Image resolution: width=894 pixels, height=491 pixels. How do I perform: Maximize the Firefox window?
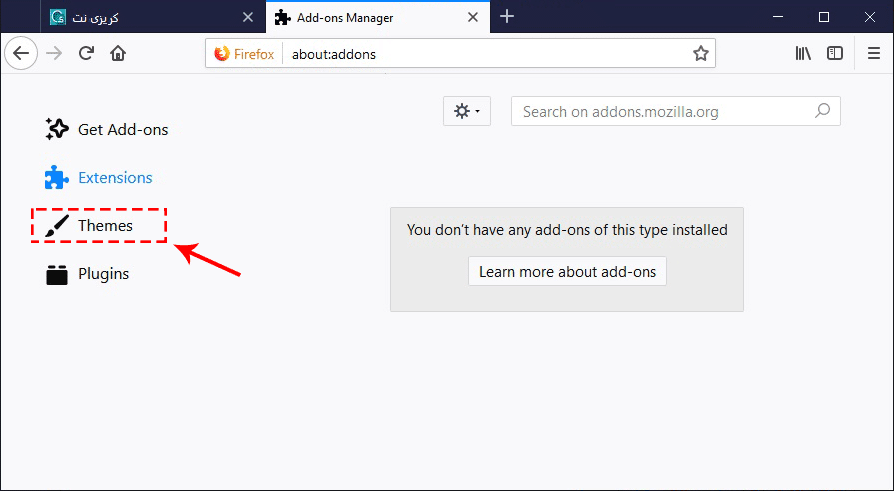(823, 17)
